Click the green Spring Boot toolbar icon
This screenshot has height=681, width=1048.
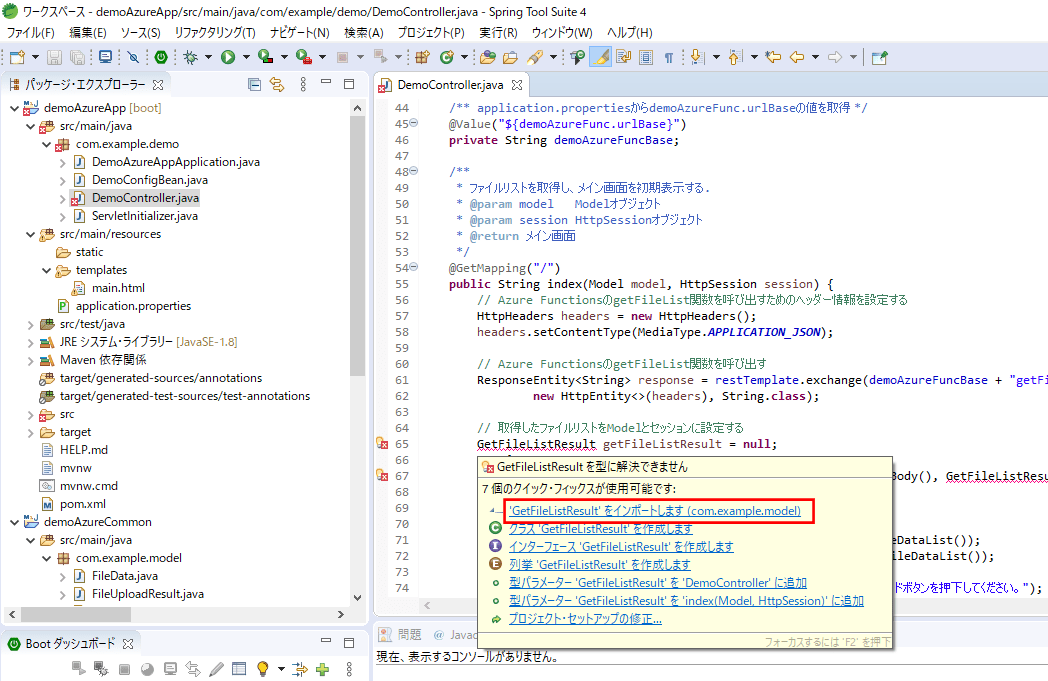(161, 57)
